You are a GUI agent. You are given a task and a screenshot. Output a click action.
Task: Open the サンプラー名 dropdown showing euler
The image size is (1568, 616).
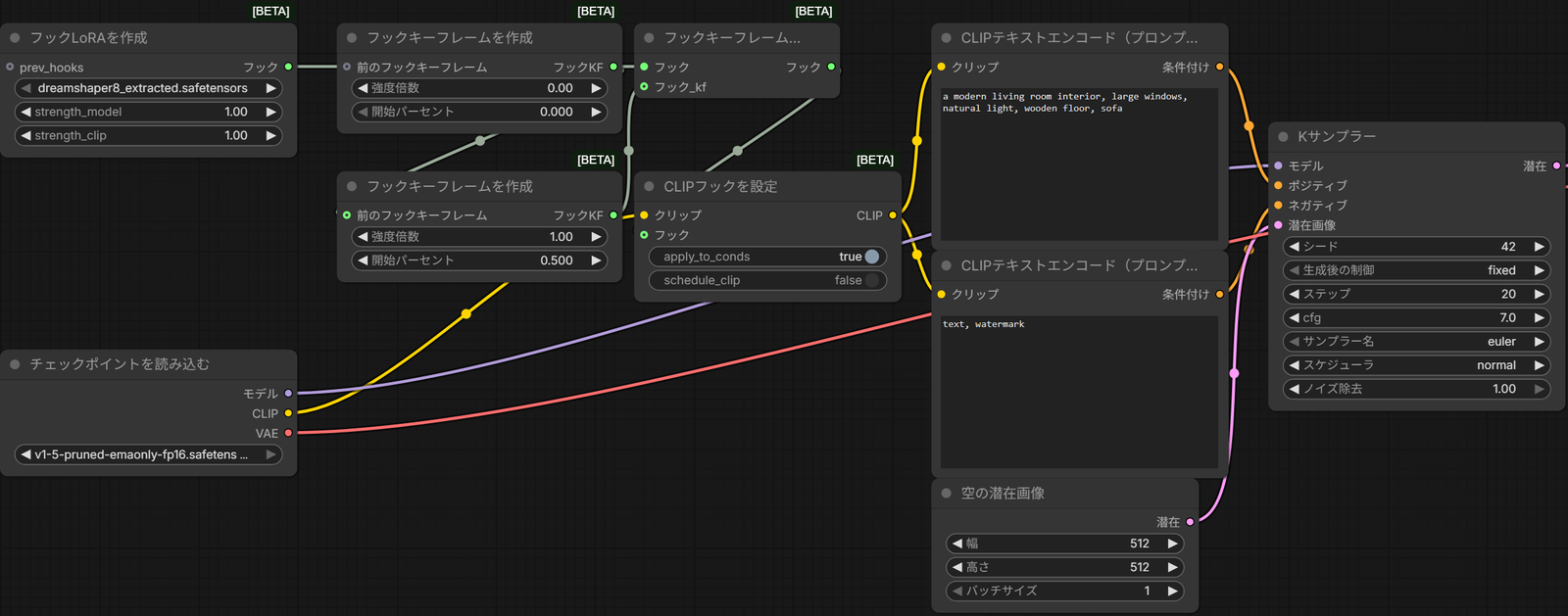1416,341
